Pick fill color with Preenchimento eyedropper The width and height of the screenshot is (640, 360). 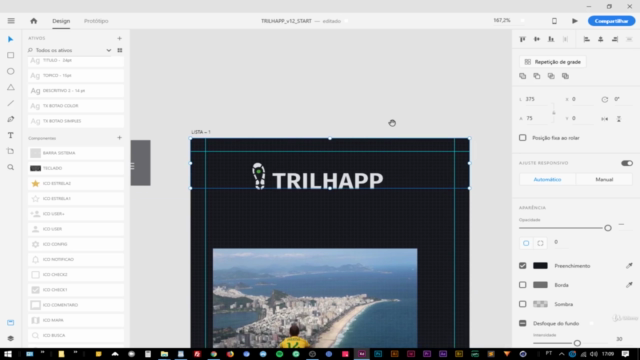629,266
